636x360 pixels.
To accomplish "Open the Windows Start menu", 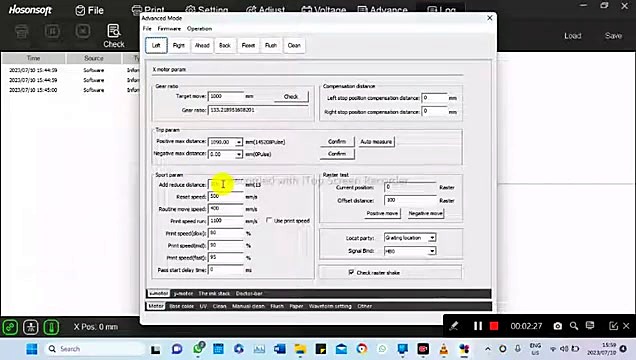I will [32, 349].
